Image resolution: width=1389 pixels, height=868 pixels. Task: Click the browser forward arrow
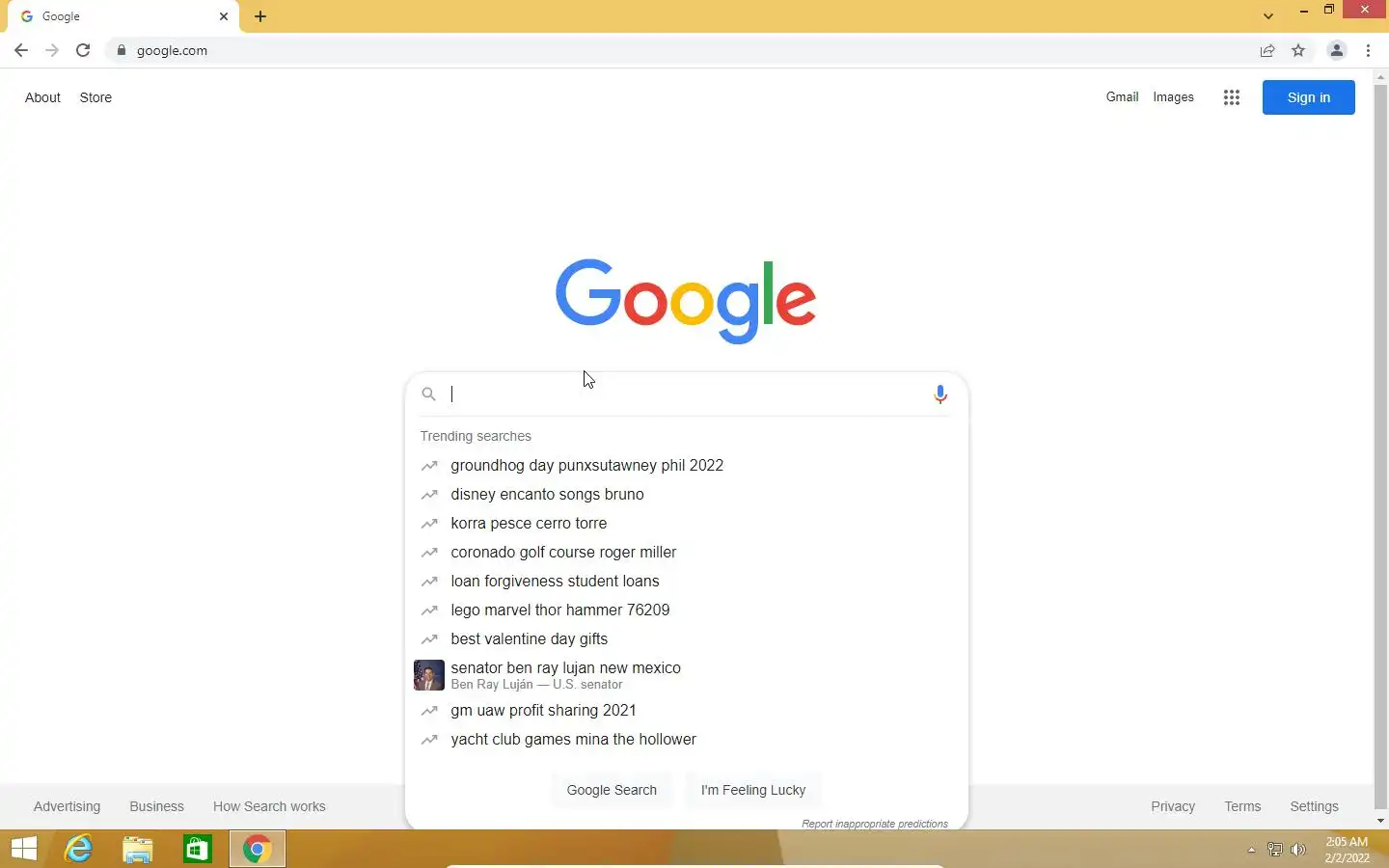point(52,50)
